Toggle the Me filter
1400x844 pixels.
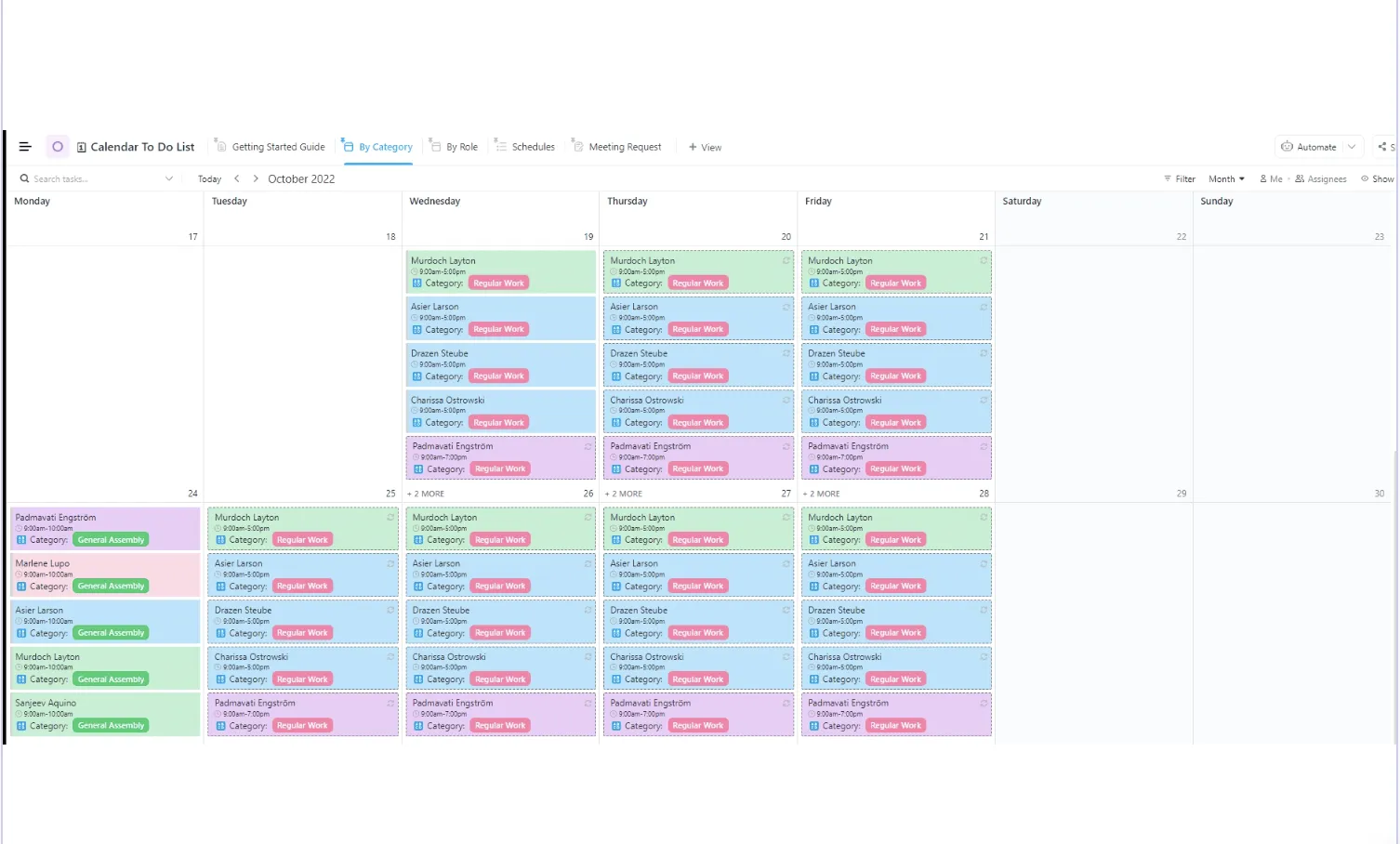pos(1271,178)
